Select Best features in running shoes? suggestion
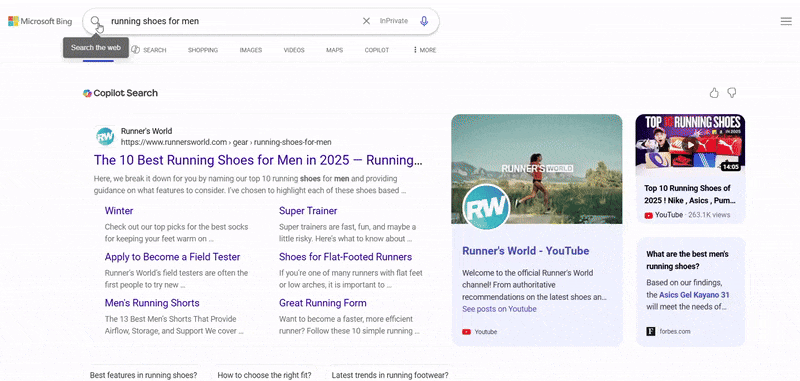This screenshot has height=381, width=800. [x=143, y=375]
